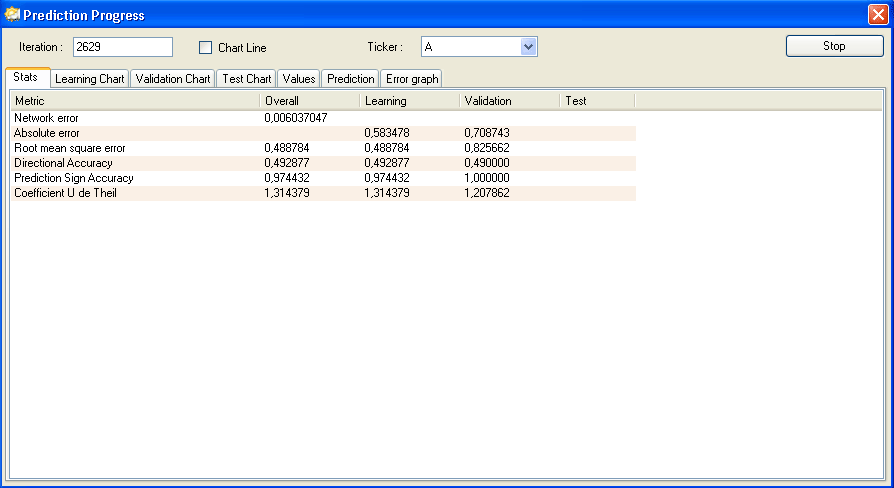This screenshot has height=488, width=894.
Task: Click the Validation column header
Action: click(x=510, y=101)
